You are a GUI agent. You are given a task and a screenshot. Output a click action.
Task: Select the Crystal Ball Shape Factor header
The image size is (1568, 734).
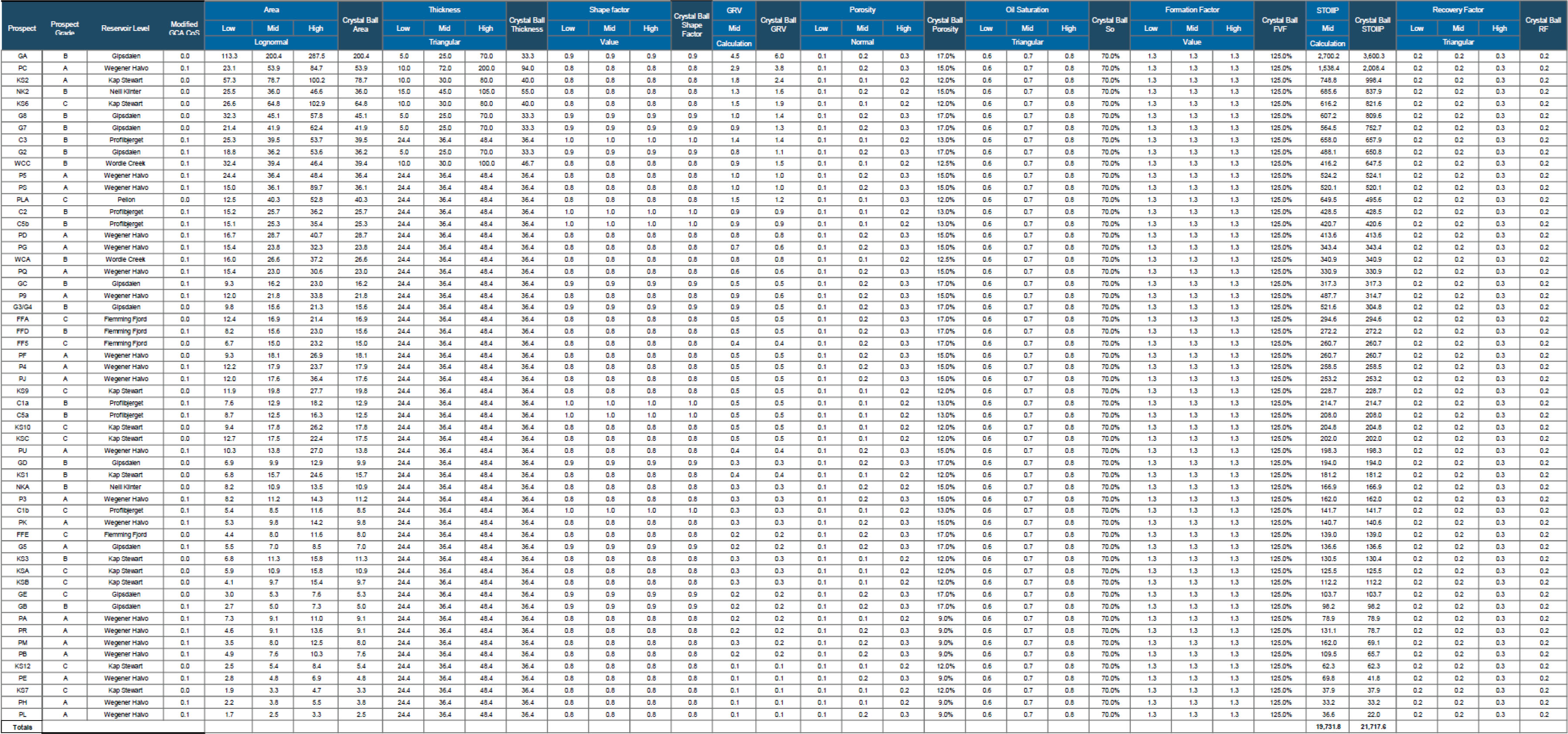pos(692,25)
